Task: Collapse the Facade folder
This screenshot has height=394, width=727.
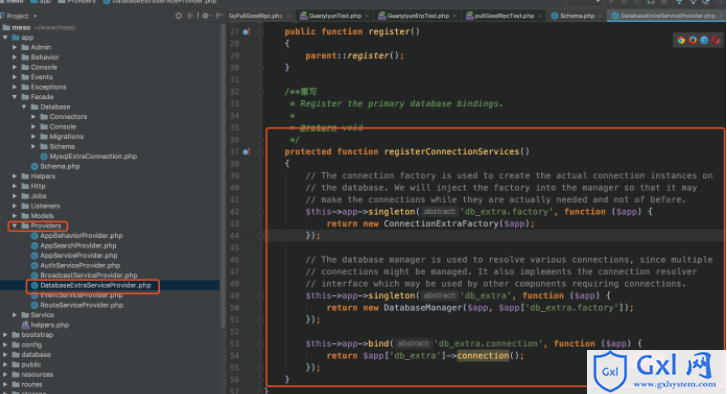Action: [x=15, y=97]
